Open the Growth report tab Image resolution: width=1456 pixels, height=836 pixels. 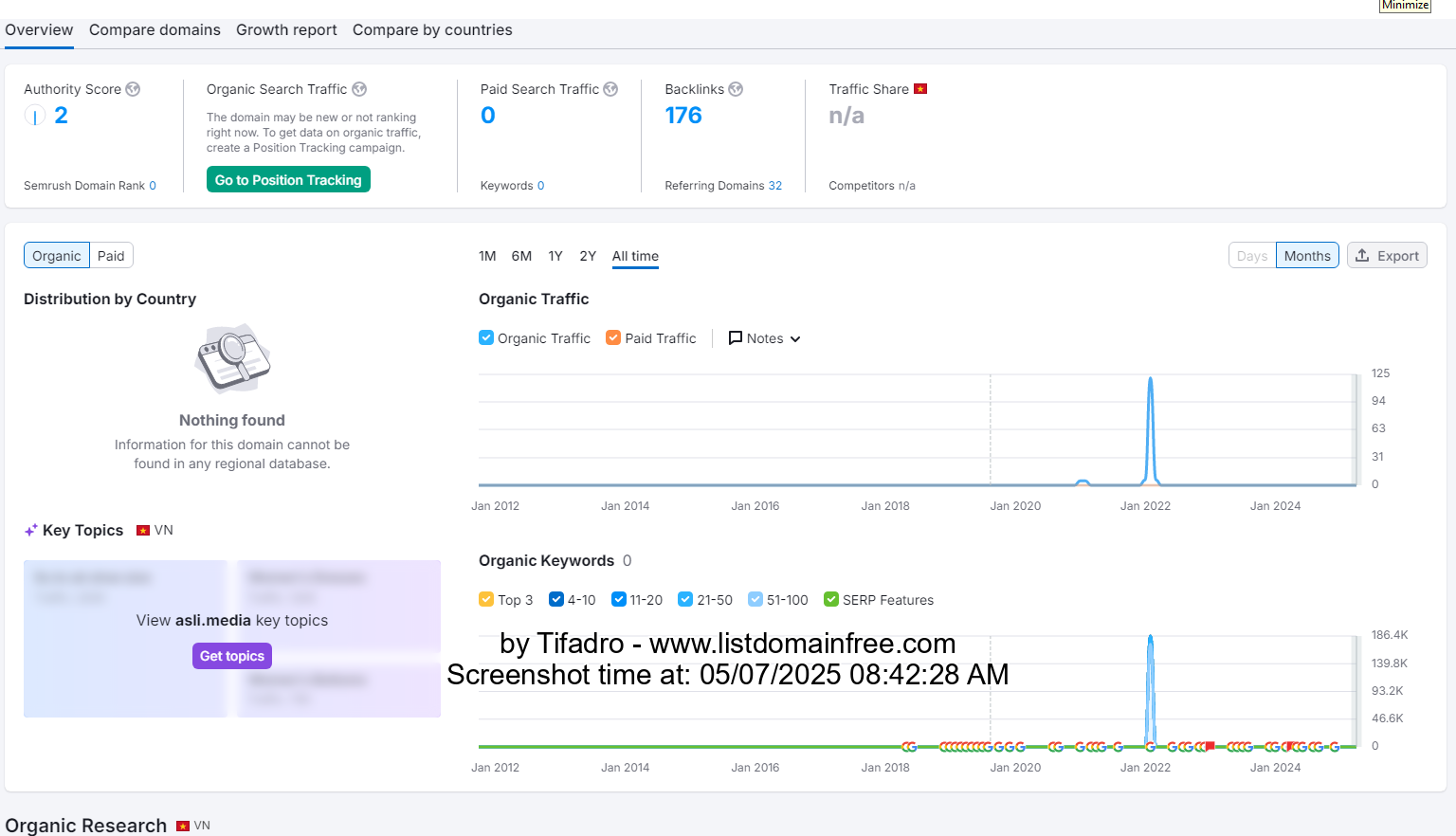[286, 30]
